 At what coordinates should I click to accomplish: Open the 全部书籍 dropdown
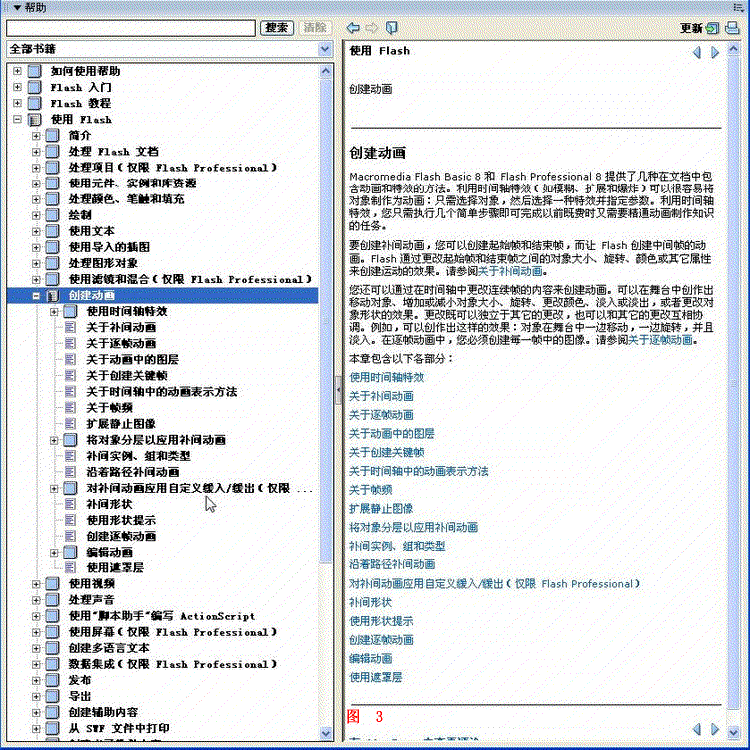325,49
